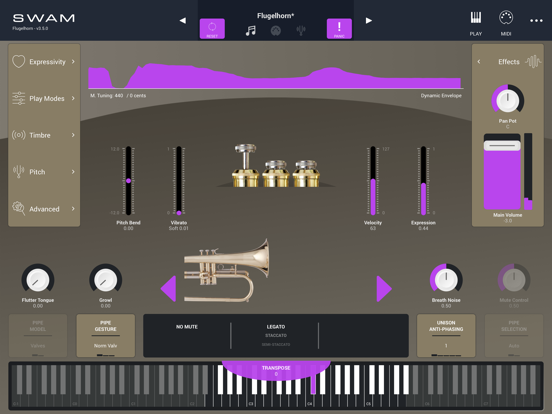Viewport: 552px width, 414px height.
Task: Open the Play keyboard view
Action: pyautogui.click(x=476, y=23)
